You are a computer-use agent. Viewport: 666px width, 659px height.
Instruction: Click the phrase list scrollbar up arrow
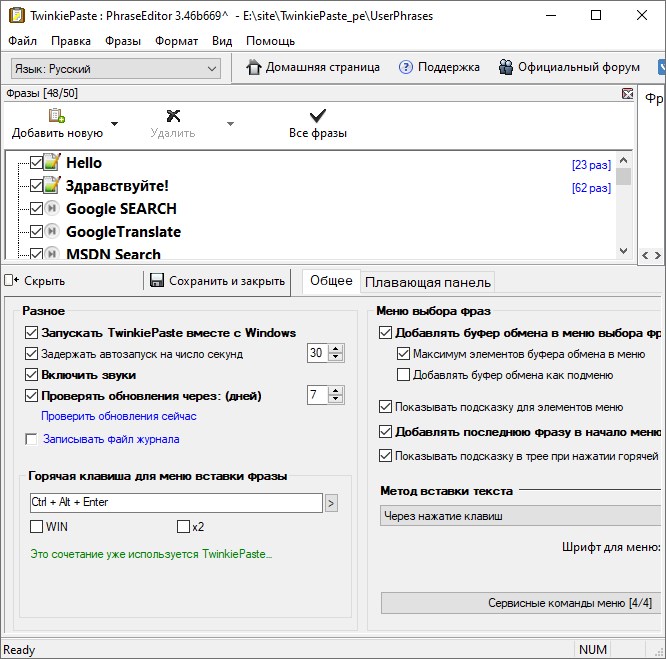coord(623,160)
